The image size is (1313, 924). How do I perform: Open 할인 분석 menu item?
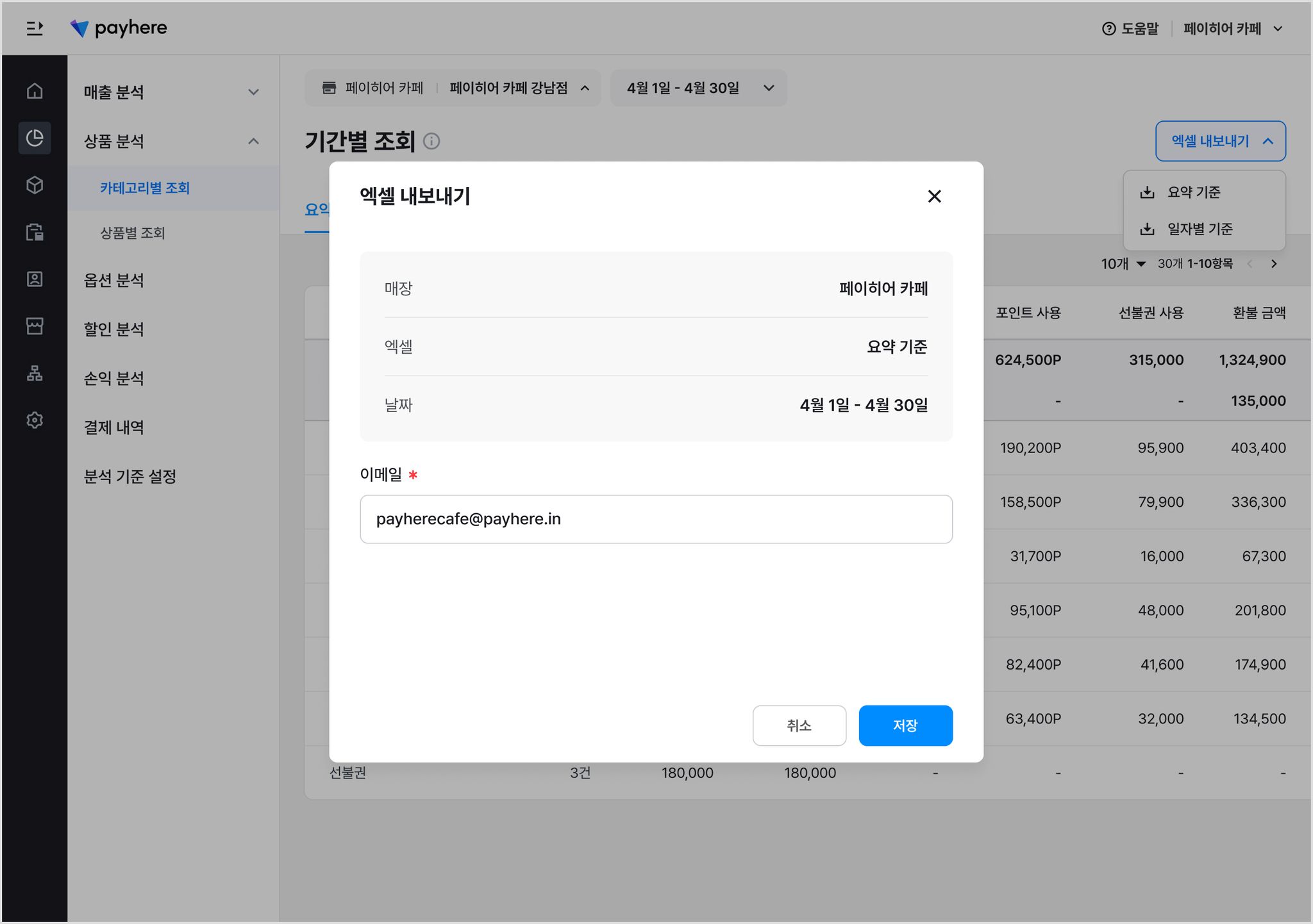pos(114,329)
